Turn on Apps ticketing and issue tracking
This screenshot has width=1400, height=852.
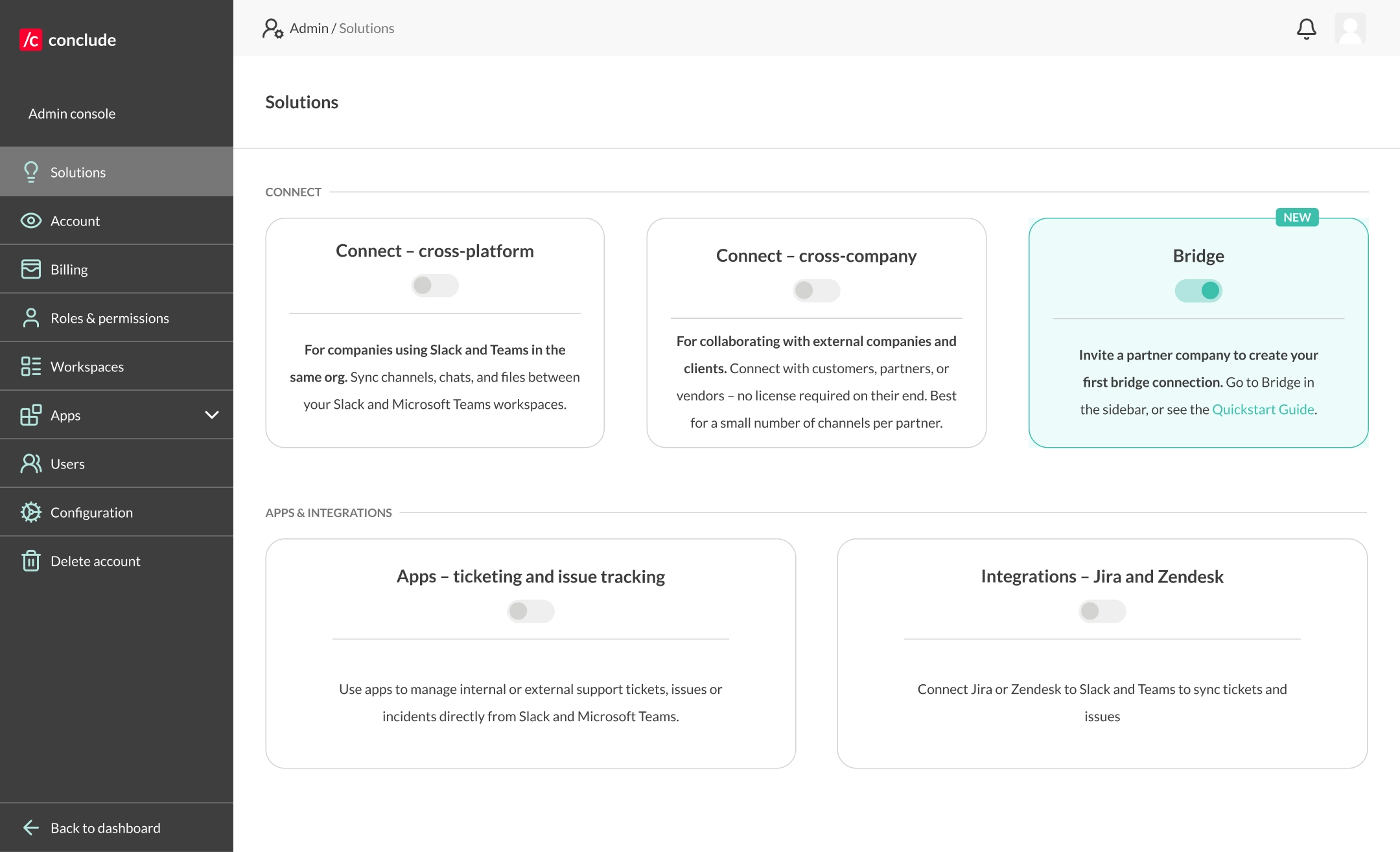(531, 611)
